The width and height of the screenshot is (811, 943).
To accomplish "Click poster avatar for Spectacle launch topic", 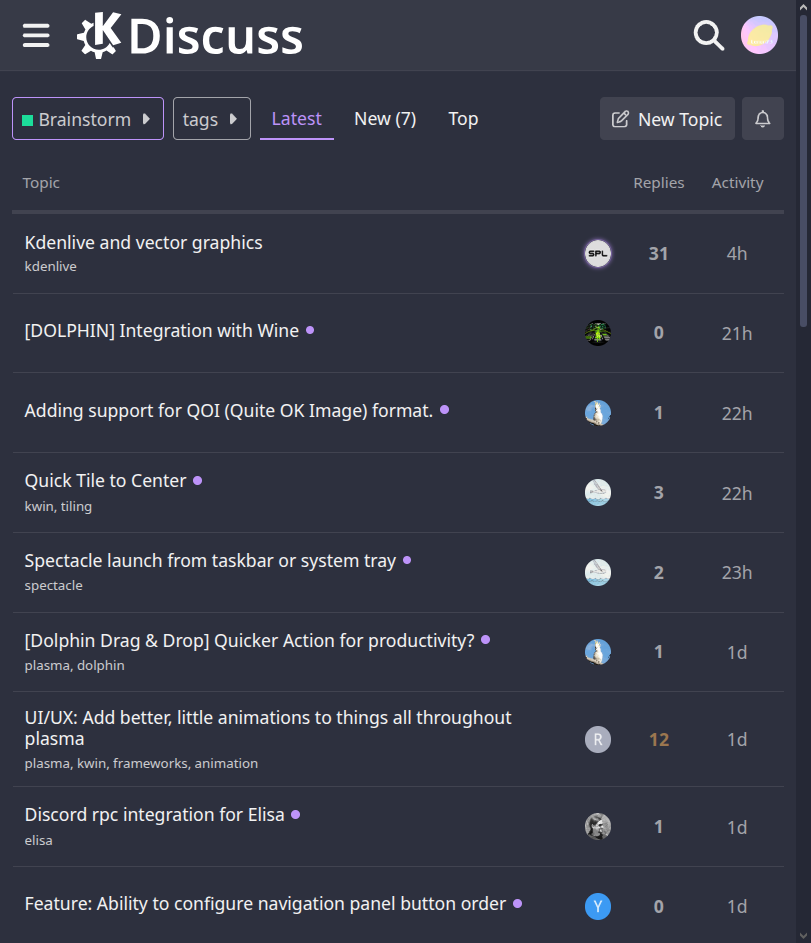I will point(598,572).
